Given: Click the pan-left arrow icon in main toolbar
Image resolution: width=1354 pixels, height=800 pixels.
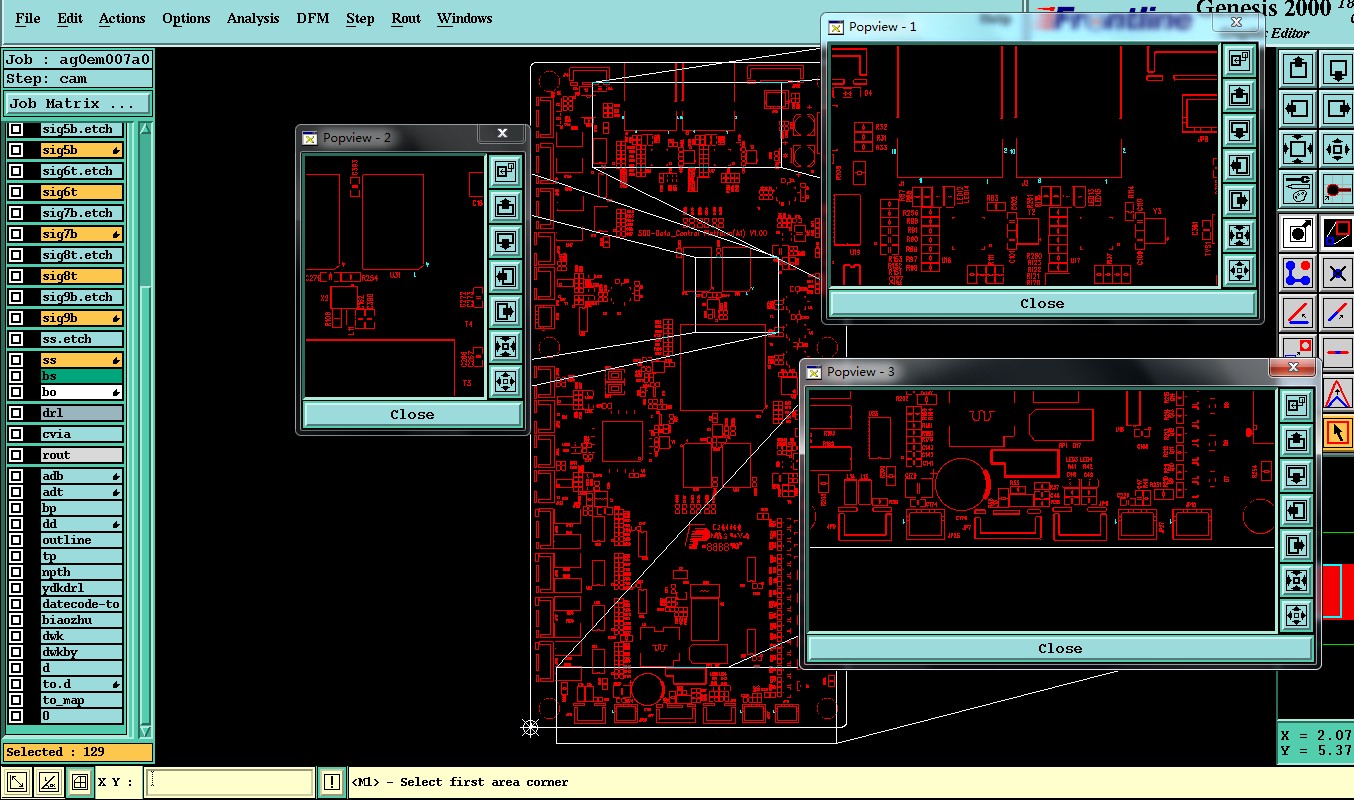Looking at the screenshot, I should pyautogui.click(x=1298, y=109).
